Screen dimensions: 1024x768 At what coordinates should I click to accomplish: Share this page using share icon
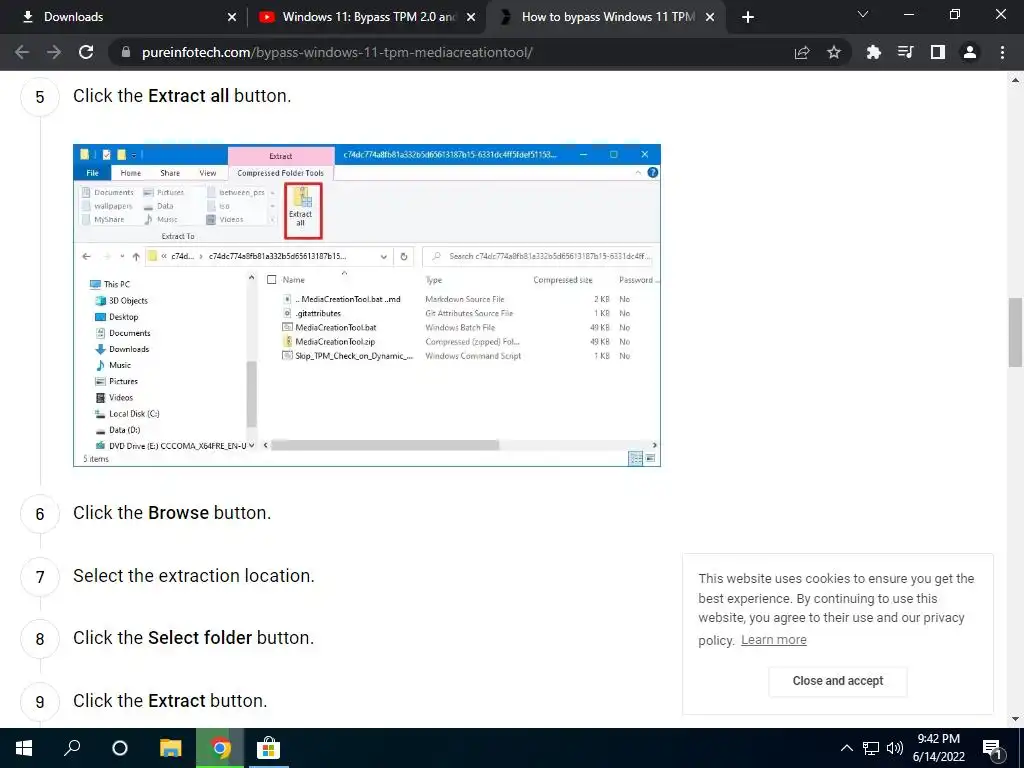click(802, 52)
